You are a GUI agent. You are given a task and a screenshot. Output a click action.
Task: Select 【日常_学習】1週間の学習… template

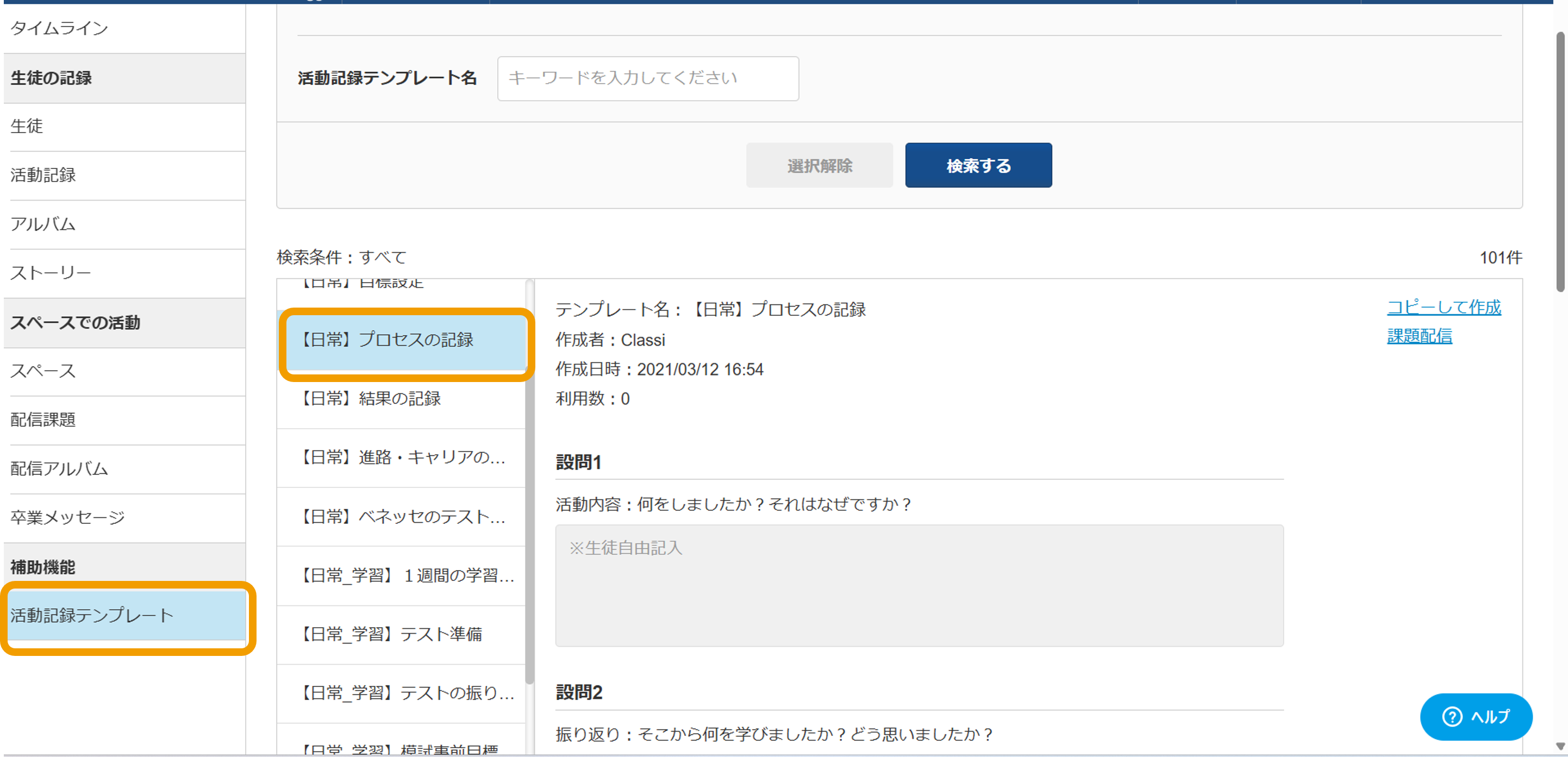401,575
